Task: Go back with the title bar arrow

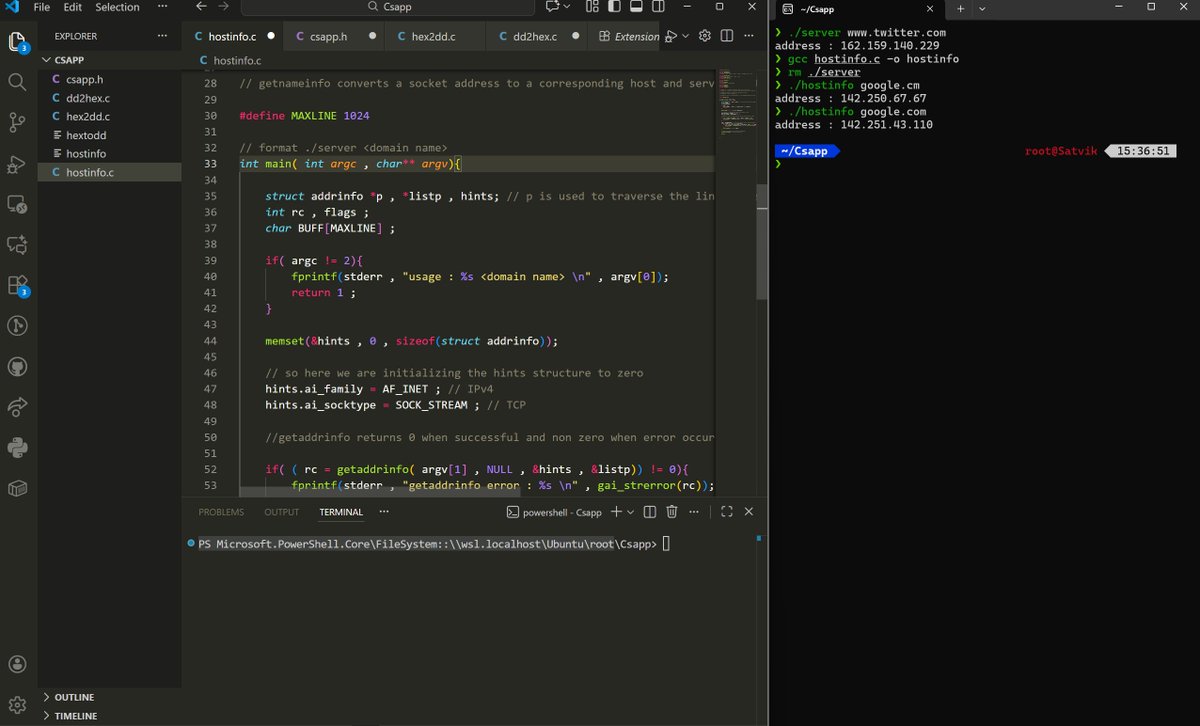Action: click(201, 7)
